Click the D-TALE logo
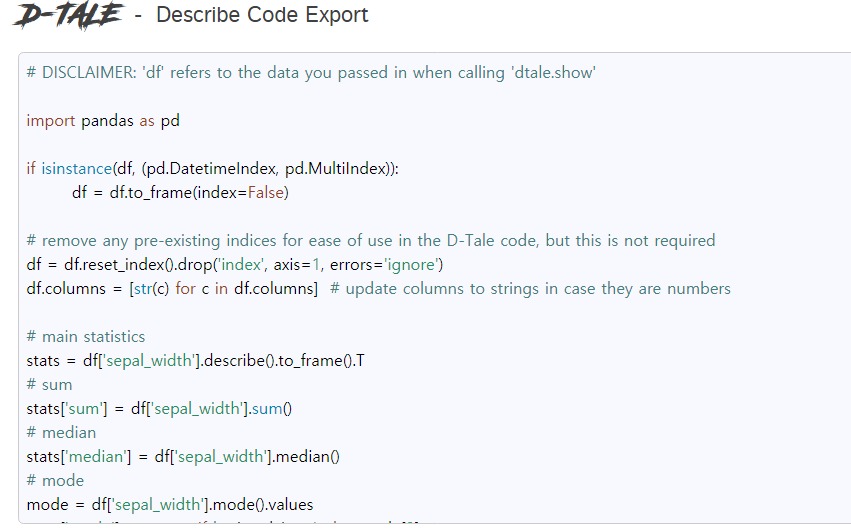The width and height of the screenshot is (851, 529). (69, 15)
